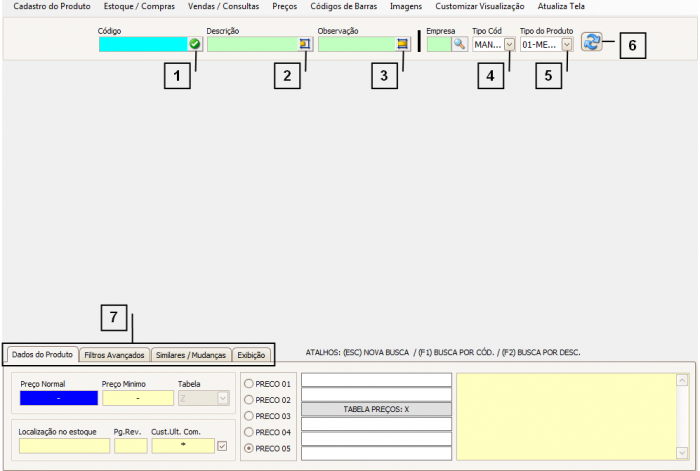Screen dimensions: 700x471
Task: Toggle the checkbox beside Cust.Ult. Com.
Action: [222, 446]
